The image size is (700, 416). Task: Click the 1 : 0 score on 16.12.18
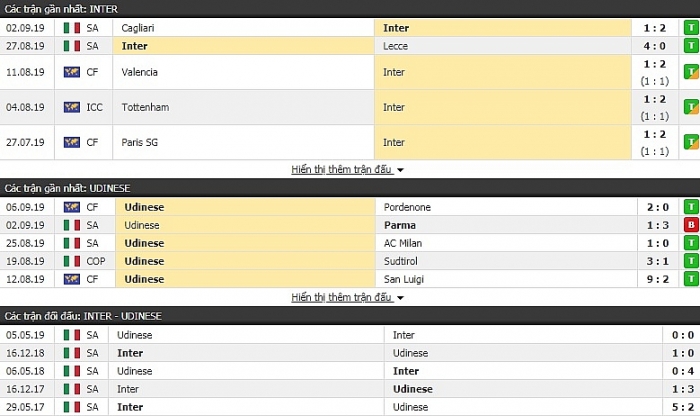click(683, 353)
